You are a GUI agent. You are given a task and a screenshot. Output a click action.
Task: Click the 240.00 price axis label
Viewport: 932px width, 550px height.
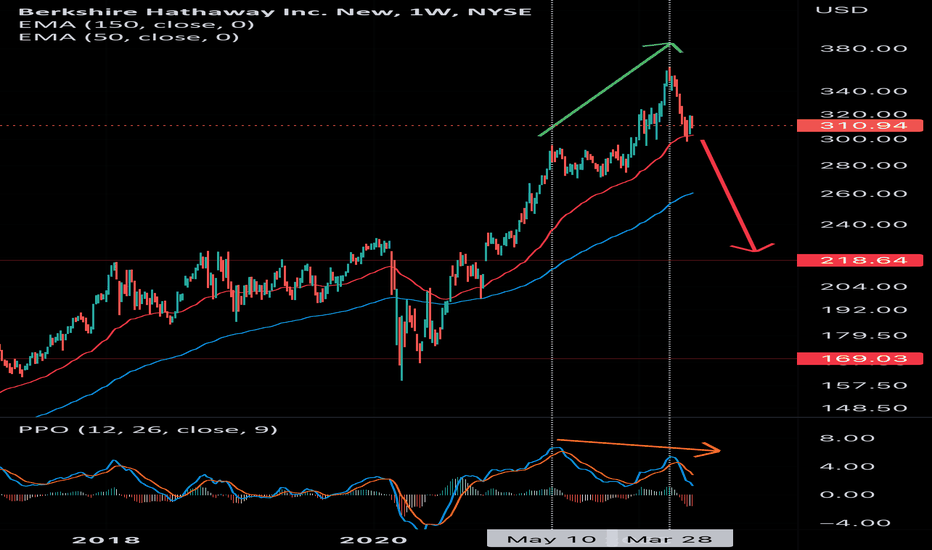[x=864, y=225]
